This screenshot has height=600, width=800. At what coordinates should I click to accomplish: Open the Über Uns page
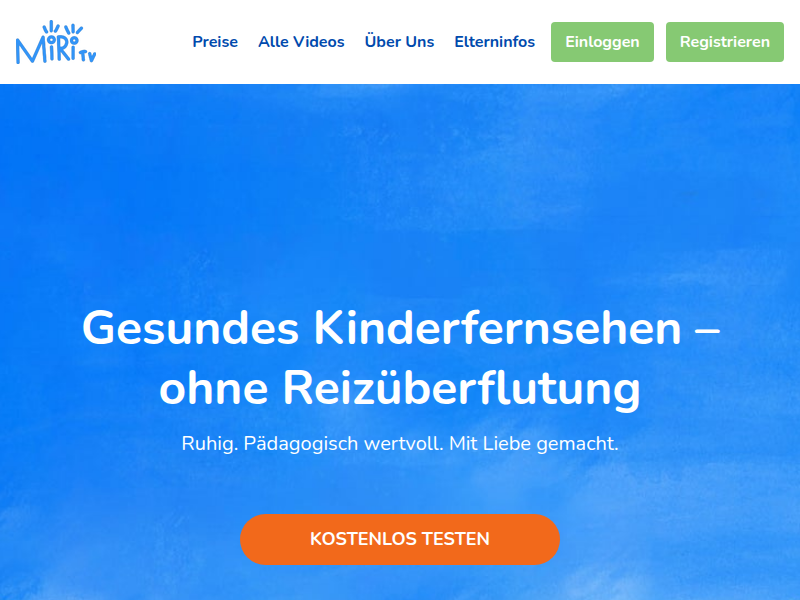[399, 41]
